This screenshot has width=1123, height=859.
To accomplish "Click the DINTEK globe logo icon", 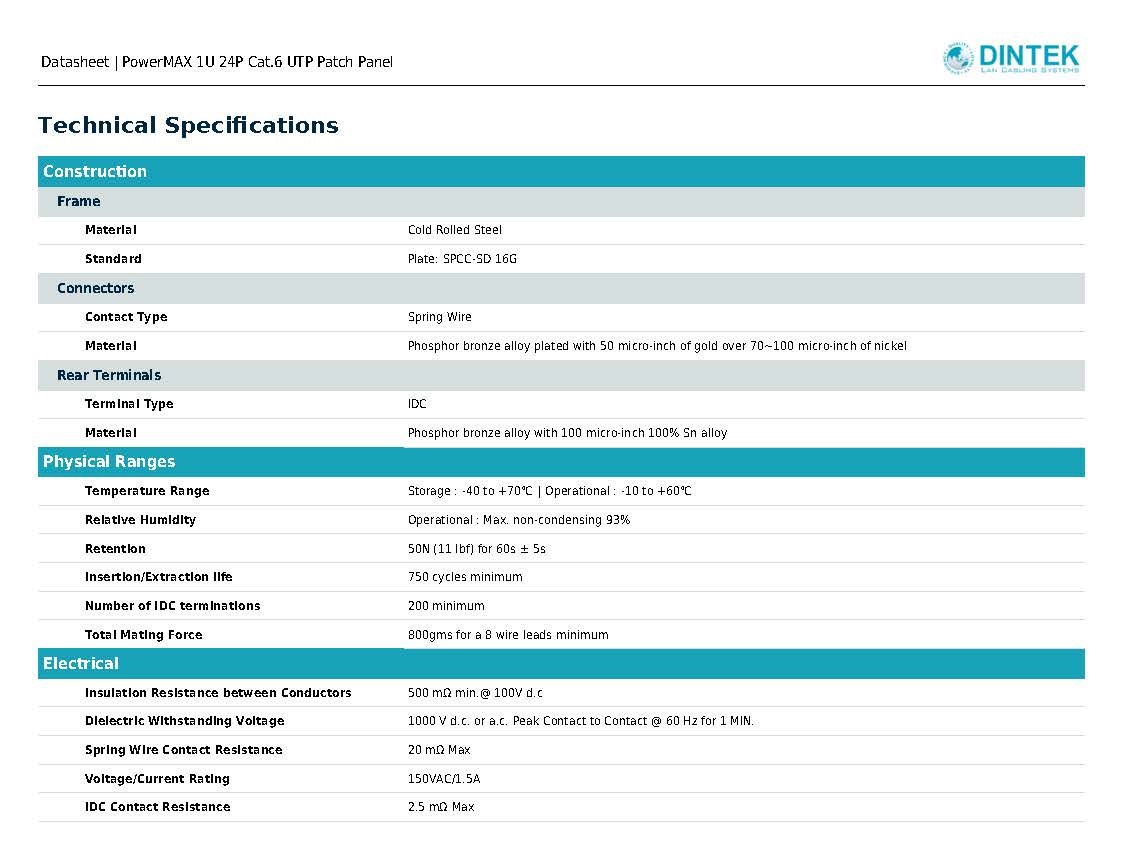I will 958,58.
